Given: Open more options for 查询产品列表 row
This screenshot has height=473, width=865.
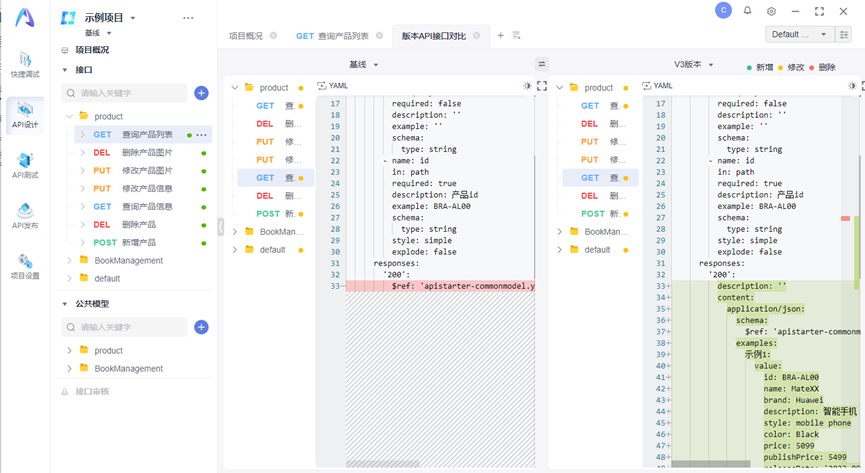Looking at the screenshot, I should tap(201, 135).
